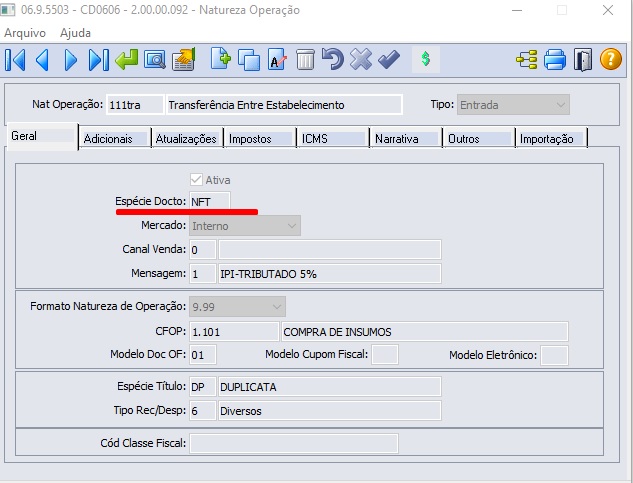Open the Tipo dropdown showing Entrada
Screen dimensions: 633x483
(513, 105)
